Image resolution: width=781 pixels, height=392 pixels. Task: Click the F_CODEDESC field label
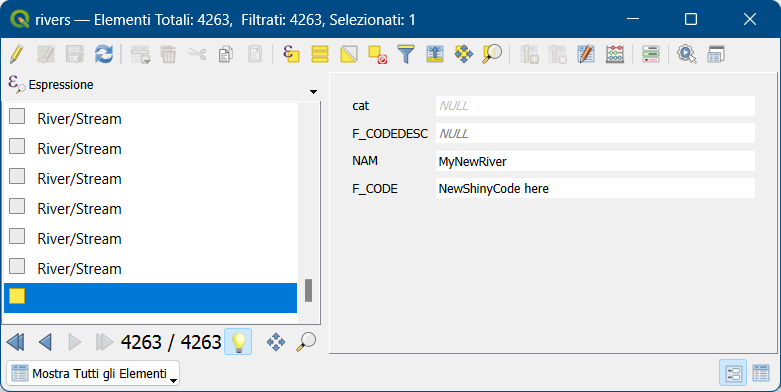pyautogui.click(x=390, y=133)
